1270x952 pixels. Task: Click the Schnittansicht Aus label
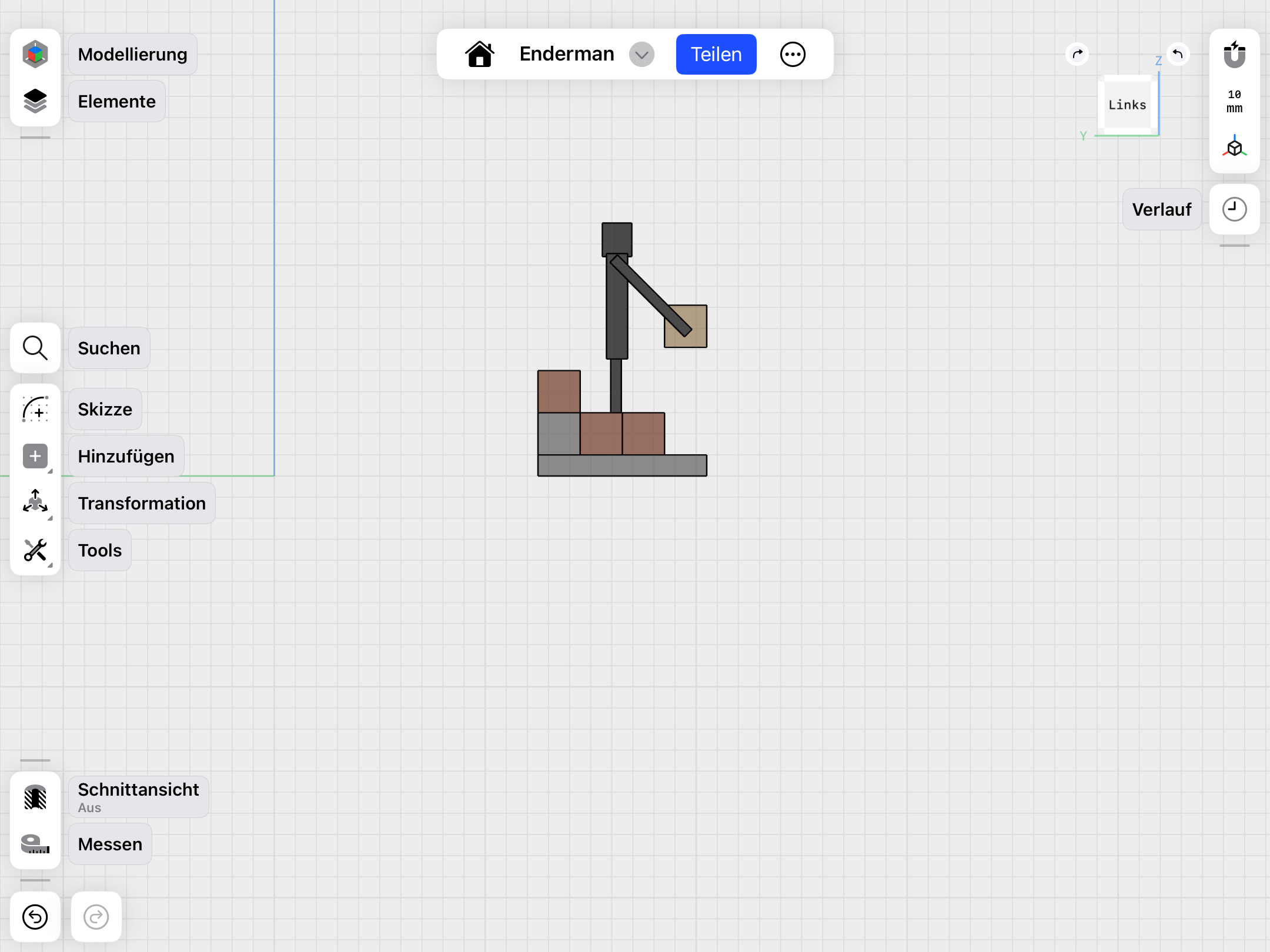pyautogui.click(x=139, y=797)
